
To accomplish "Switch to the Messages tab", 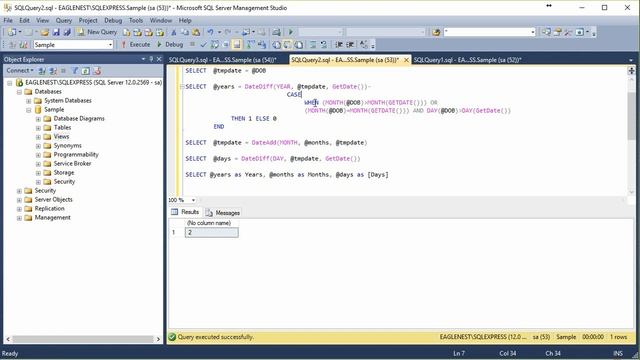I will [223, 213].
